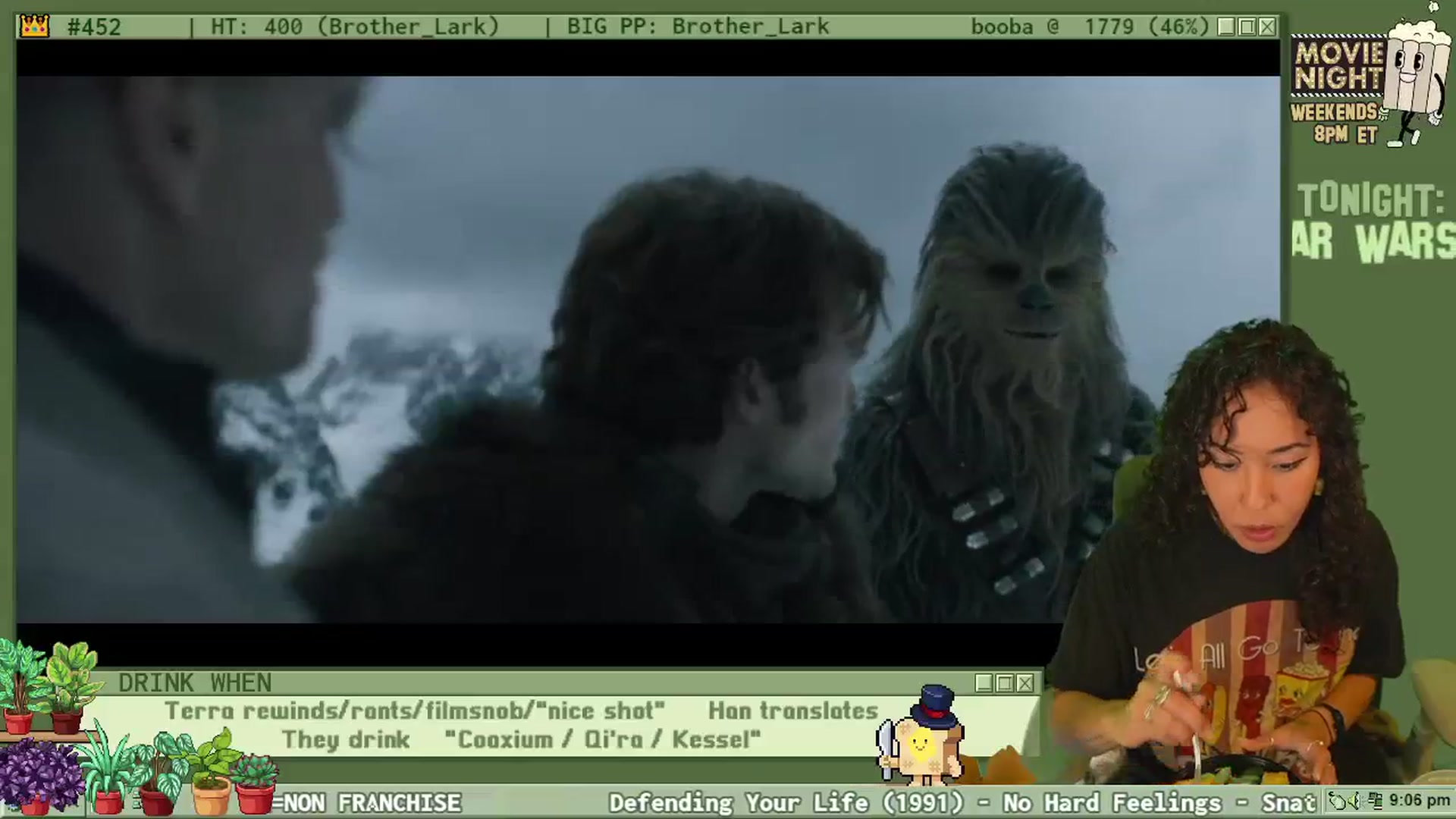Screen dimensions: 1456x819
Task: Click the Movie Night logo
Action: pyautogui.click(x=1338, y=67)
